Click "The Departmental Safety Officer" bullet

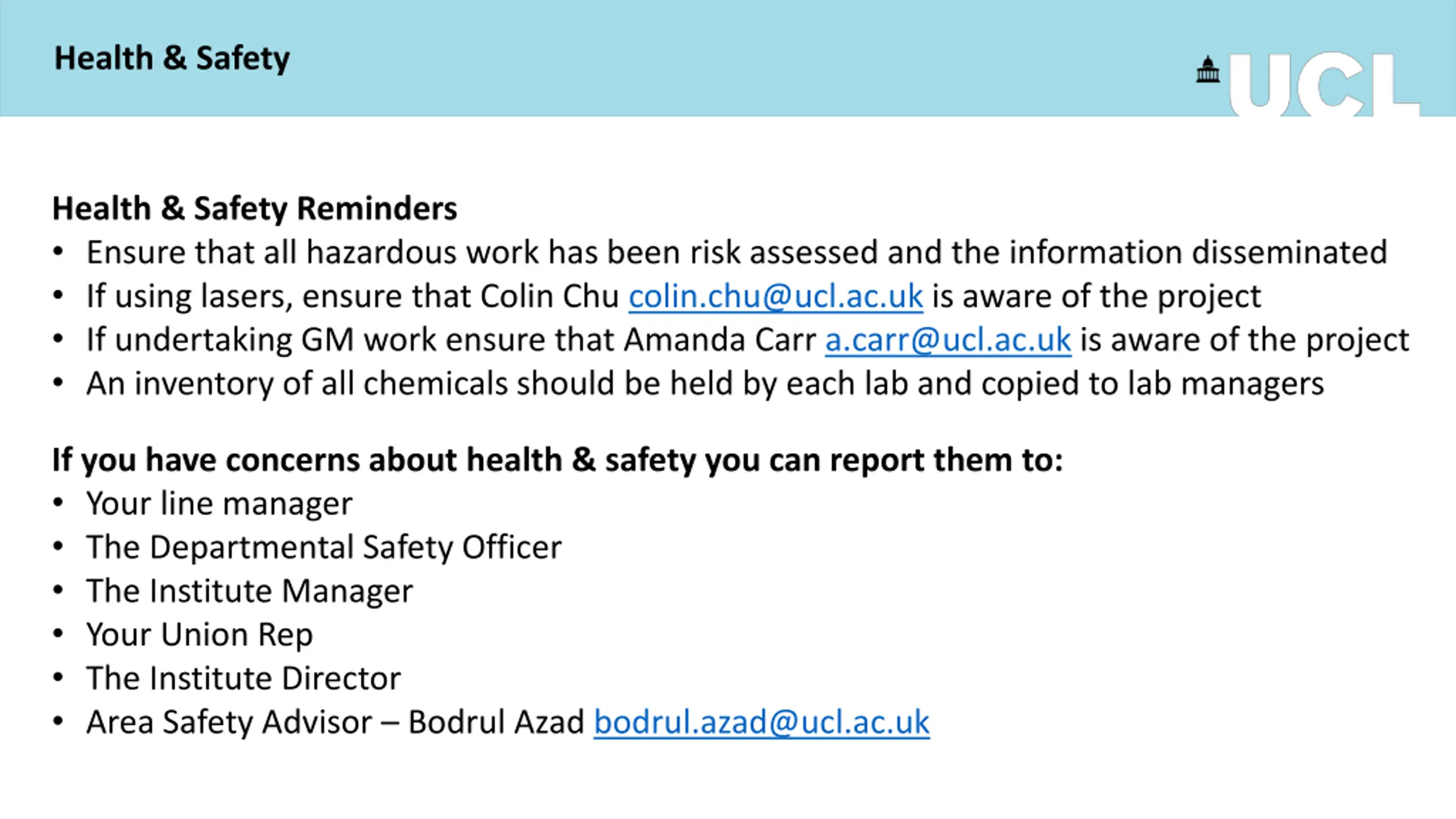tap(324, 548)
